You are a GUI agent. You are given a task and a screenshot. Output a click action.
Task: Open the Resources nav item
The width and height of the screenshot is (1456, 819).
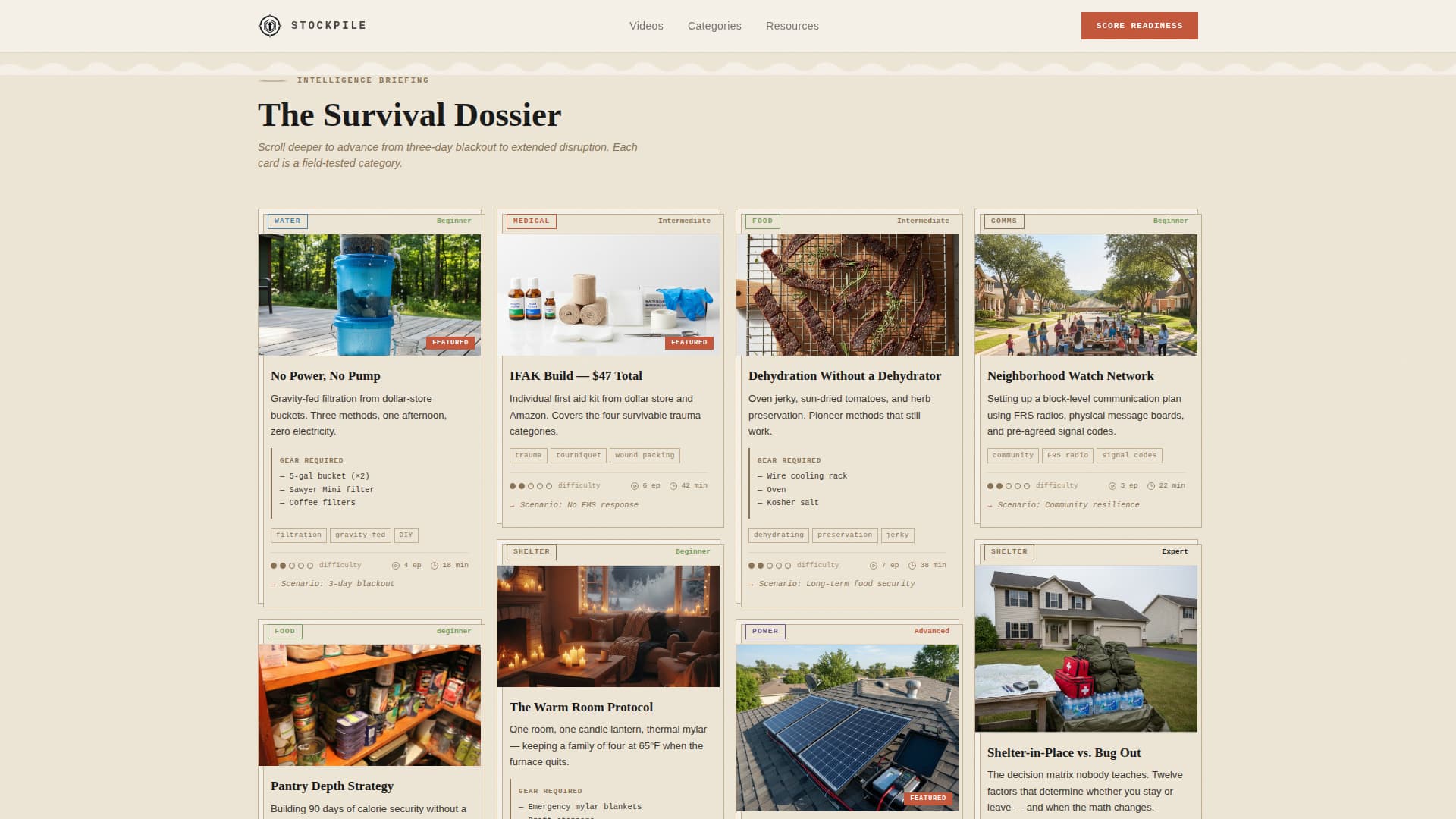[x=792, y=26]
